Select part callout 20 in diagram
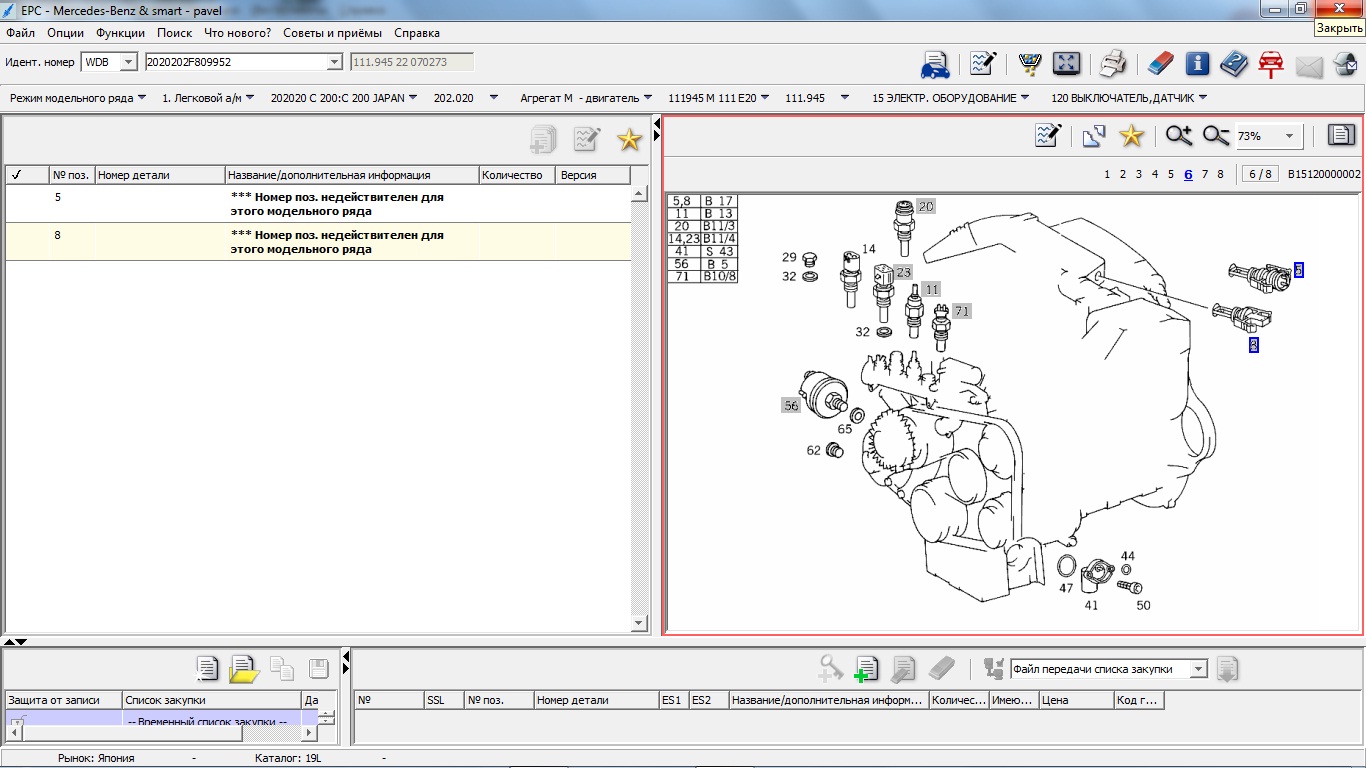This screenshot has height=768, width=1366. 926,207
